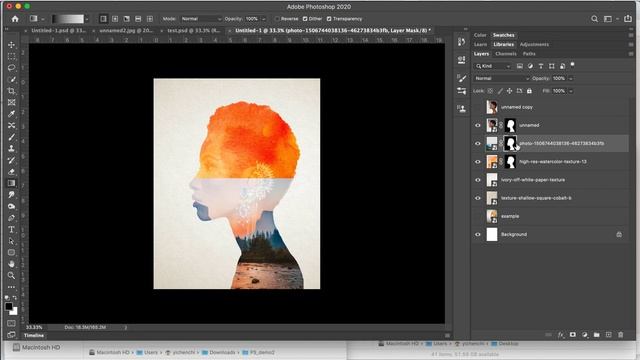Enable the Reverse checkbox

(x=278, y=19)
